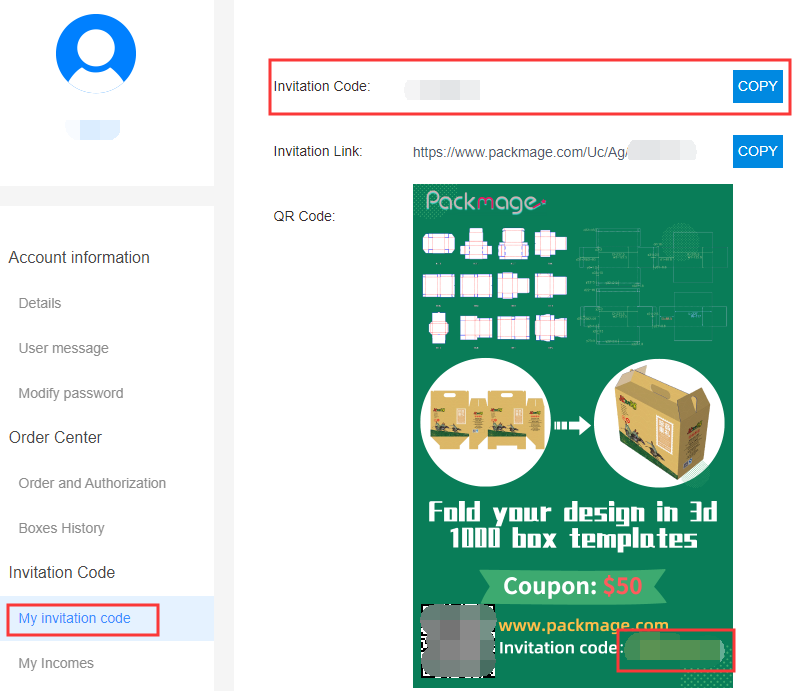
Task: Copy the Invitation Code
Action: click(x=757, y=86)
